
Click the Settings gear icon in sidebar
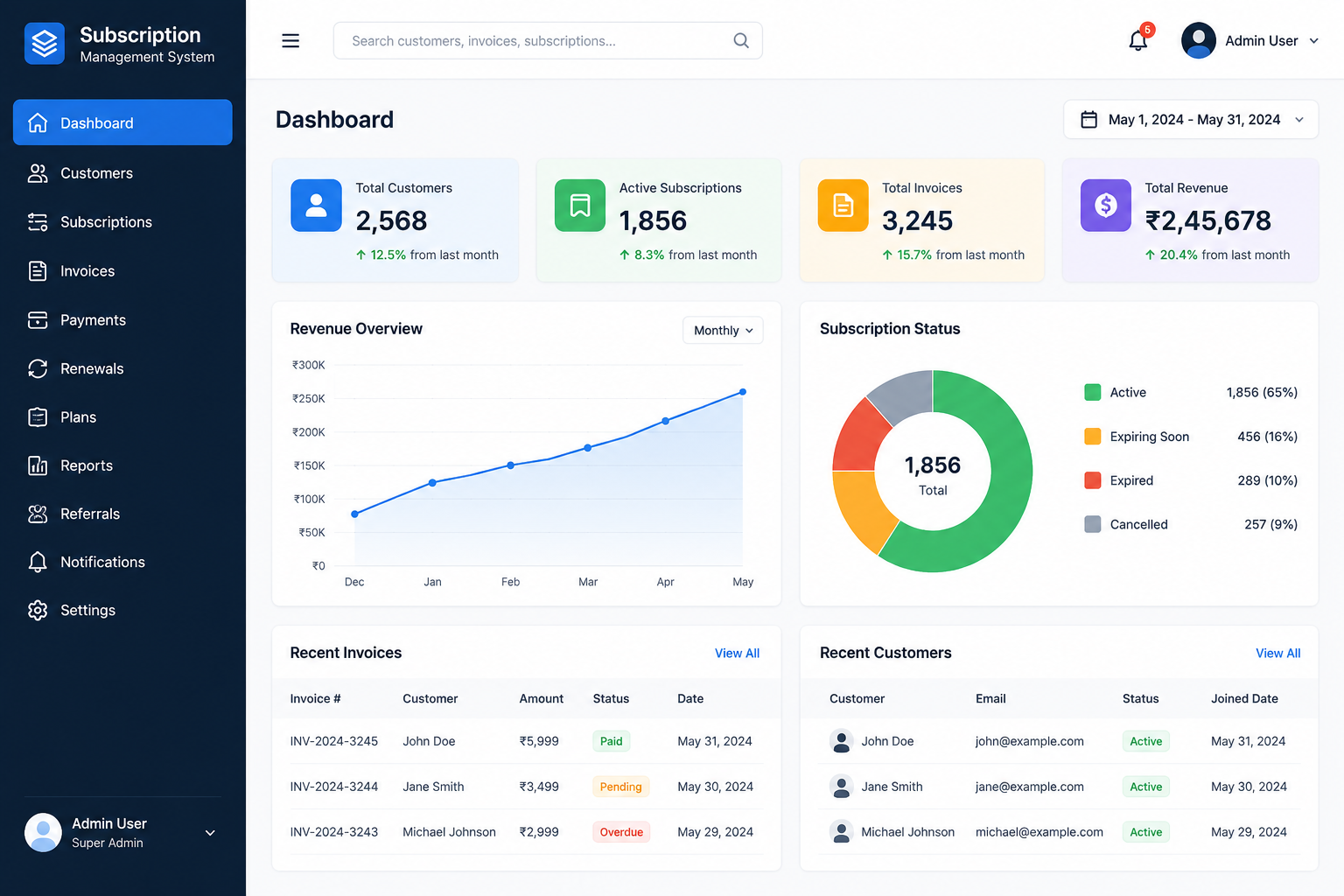tap(38, 610)
